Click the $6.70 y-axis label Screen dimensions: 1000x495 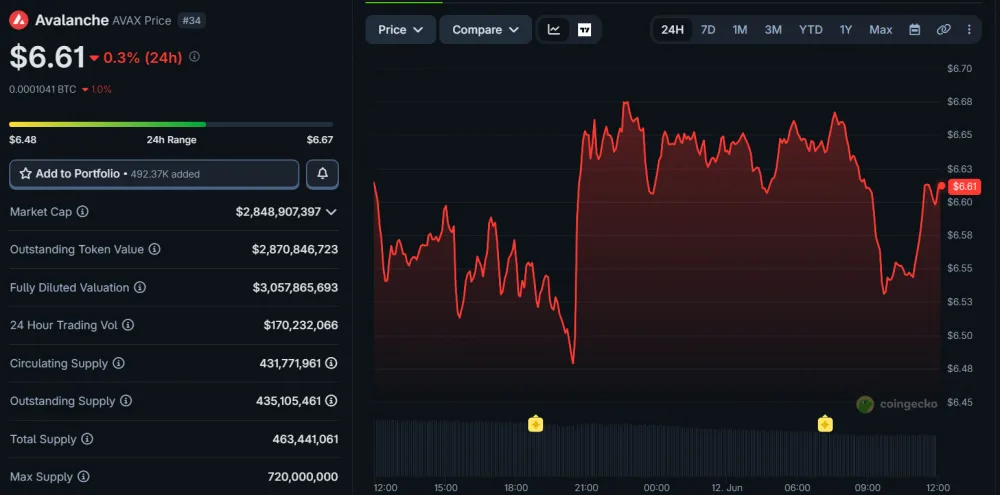tap(959, 68)
